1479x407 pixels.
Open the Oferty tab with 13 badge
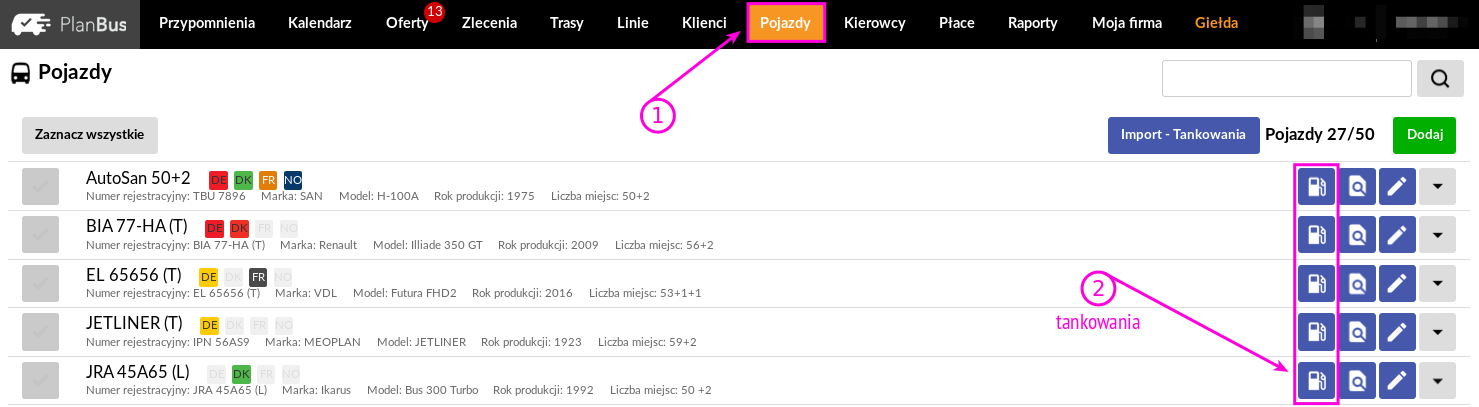click(407, 23)
